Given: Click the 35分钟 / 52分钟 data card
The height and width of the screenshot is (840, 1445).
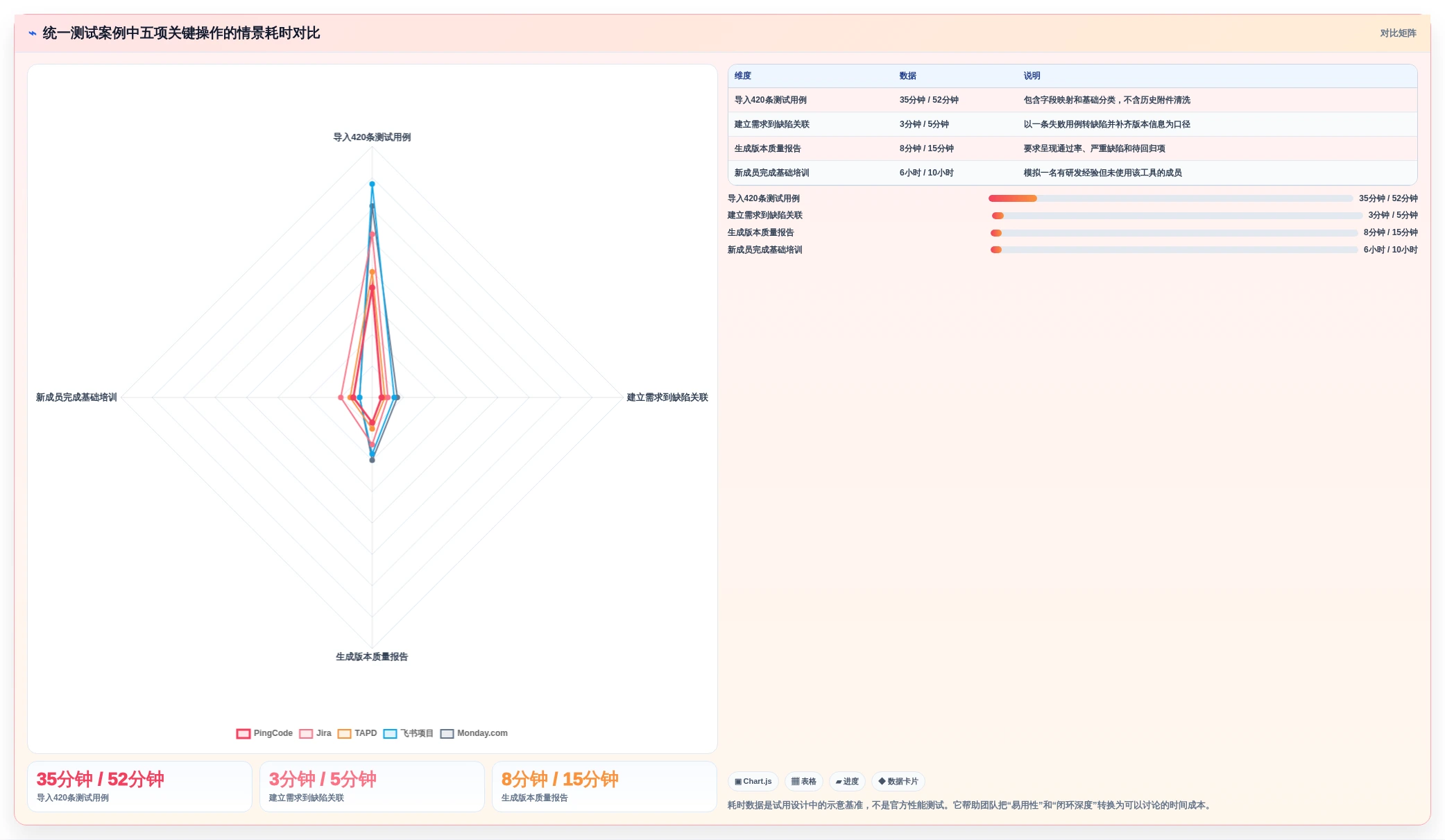Looking at the screenshot, I should (x=139, y=787).
